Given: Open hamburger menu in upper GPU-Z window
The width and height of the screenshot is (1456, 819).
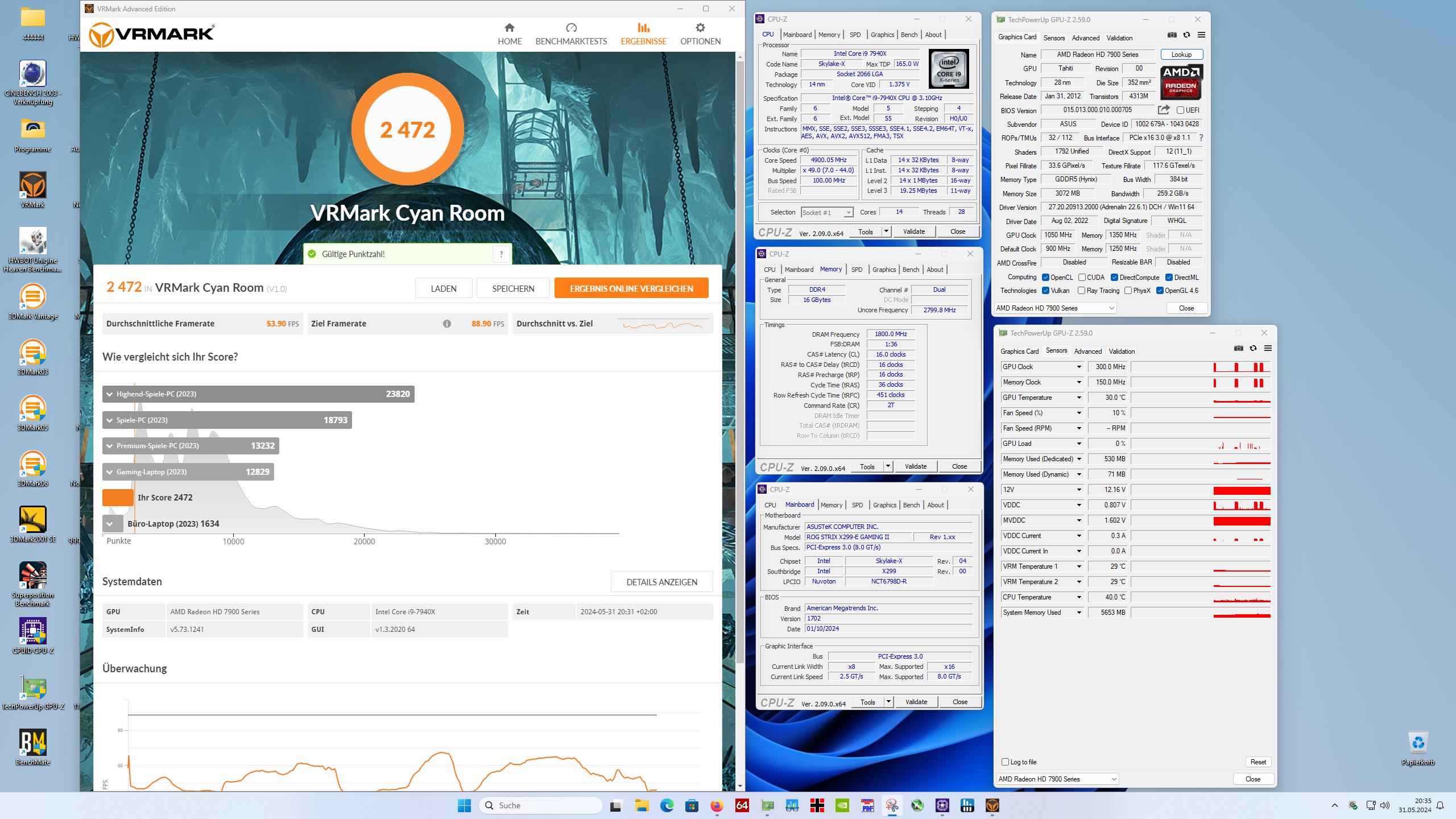Looking at the screenshot, I should (x=1201, y=35).
